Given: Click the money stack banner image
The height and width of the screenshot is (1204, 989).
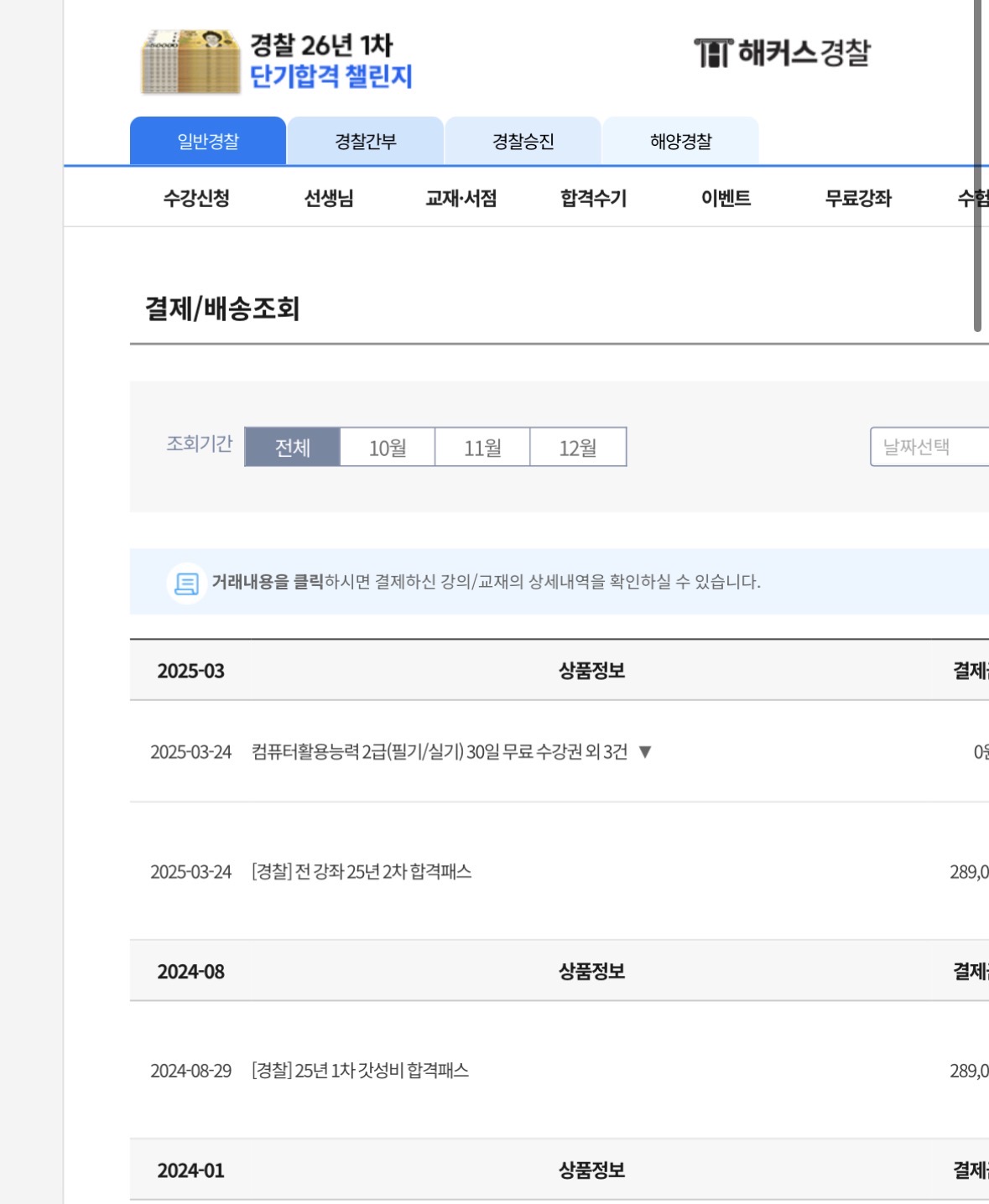Looking at the screenshot, I should click(x=190, y=61).
